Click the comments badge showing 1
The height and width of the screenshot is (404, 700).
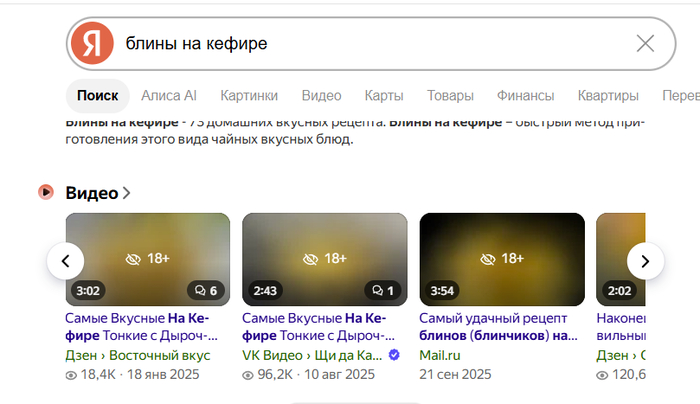(383, 291)
